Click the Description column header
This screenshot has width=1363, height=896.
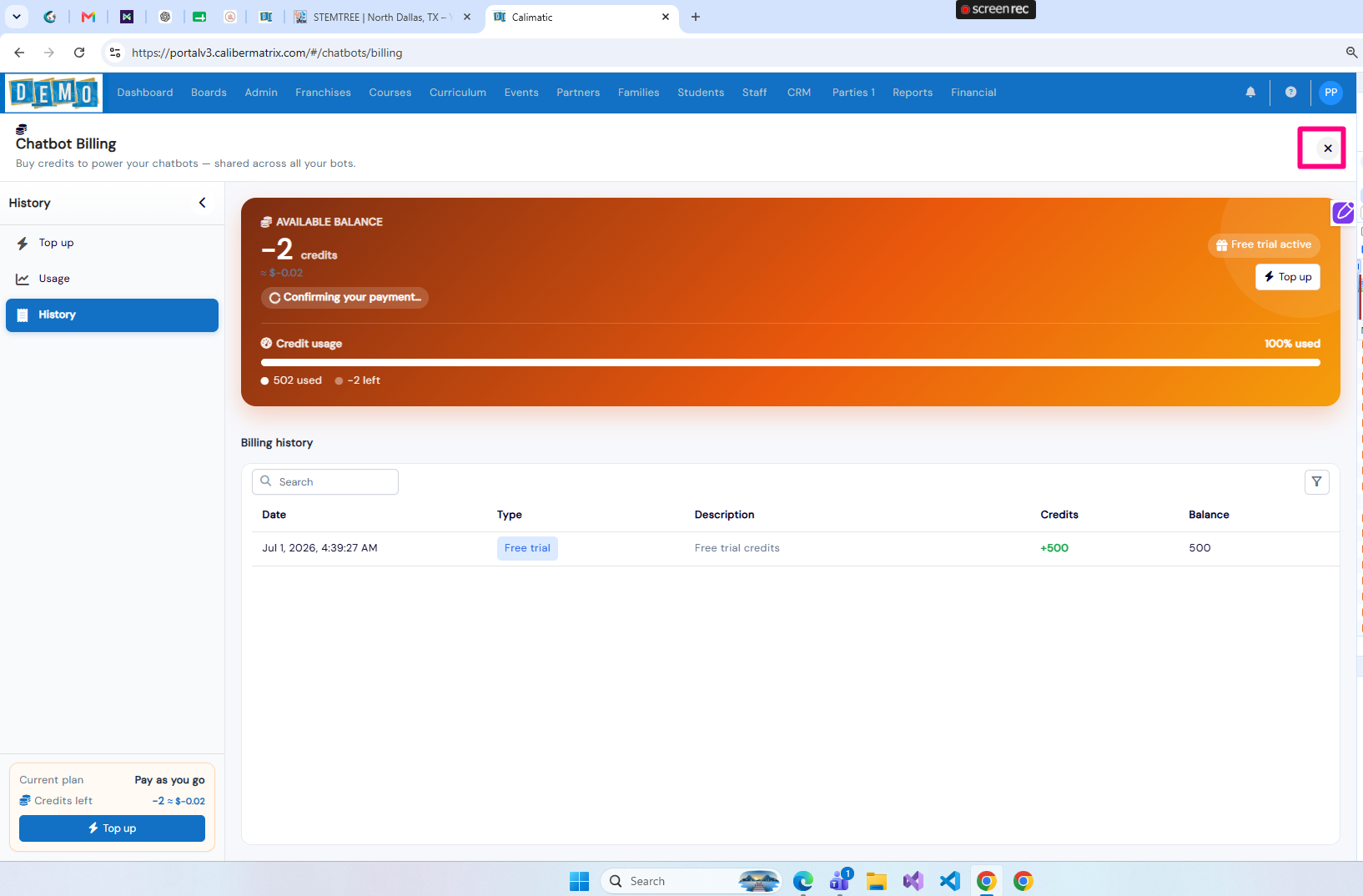click(724, 515)
